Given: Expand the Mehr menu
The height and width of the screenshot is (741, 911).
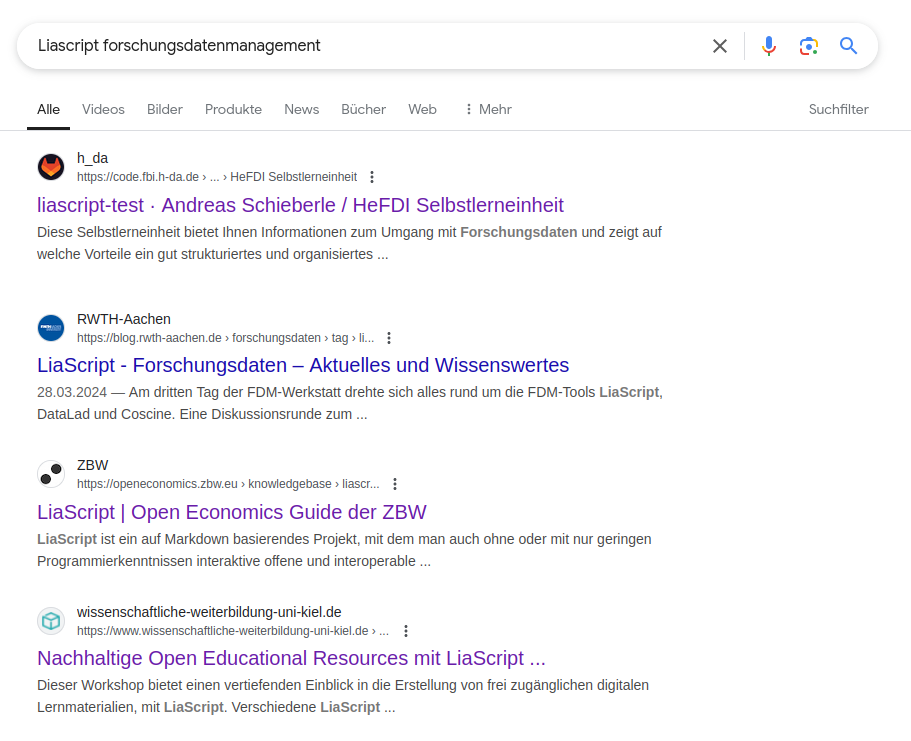Looking at the screenshot, I should [488, 109].
